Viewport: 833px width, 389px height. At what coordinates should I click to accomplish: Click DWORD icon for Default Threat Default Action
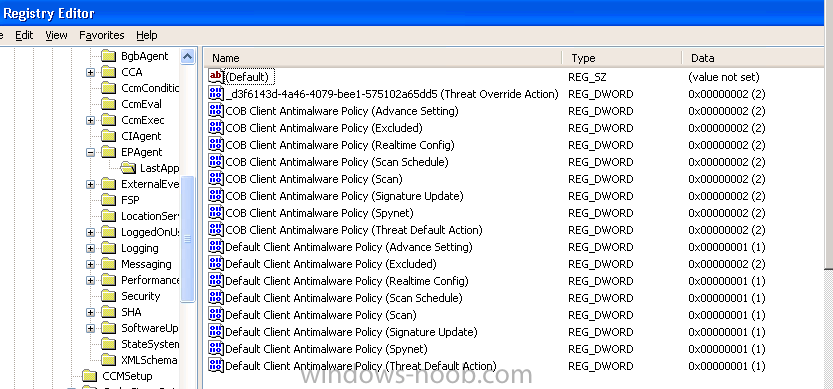pyautogui.click(x=216, y=366)
